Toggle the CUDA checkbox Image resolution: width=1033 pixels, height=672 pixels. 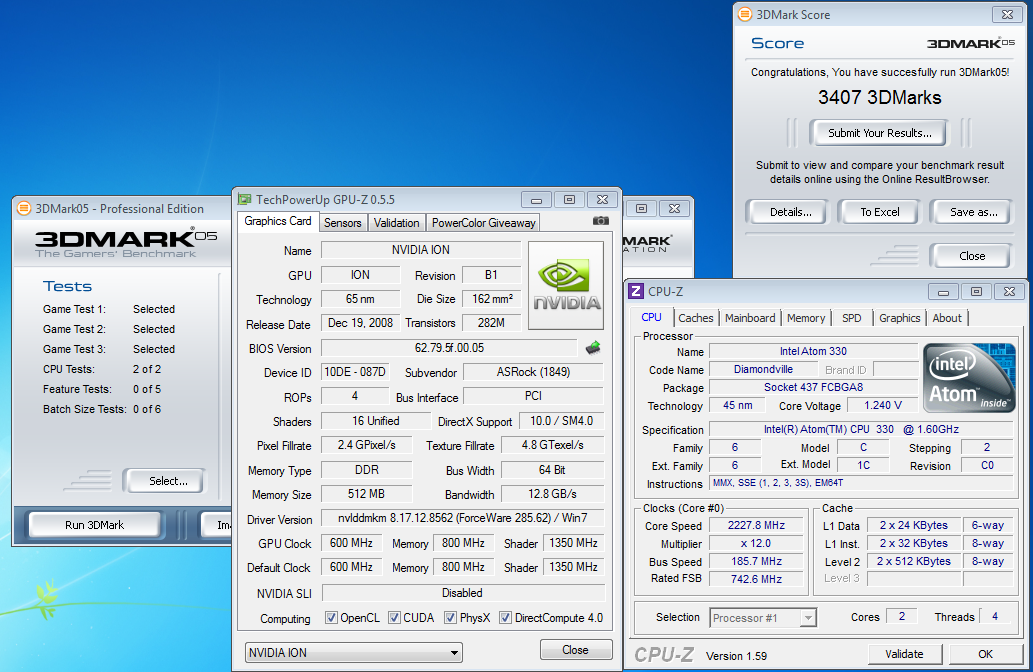[x=394, y=617]
